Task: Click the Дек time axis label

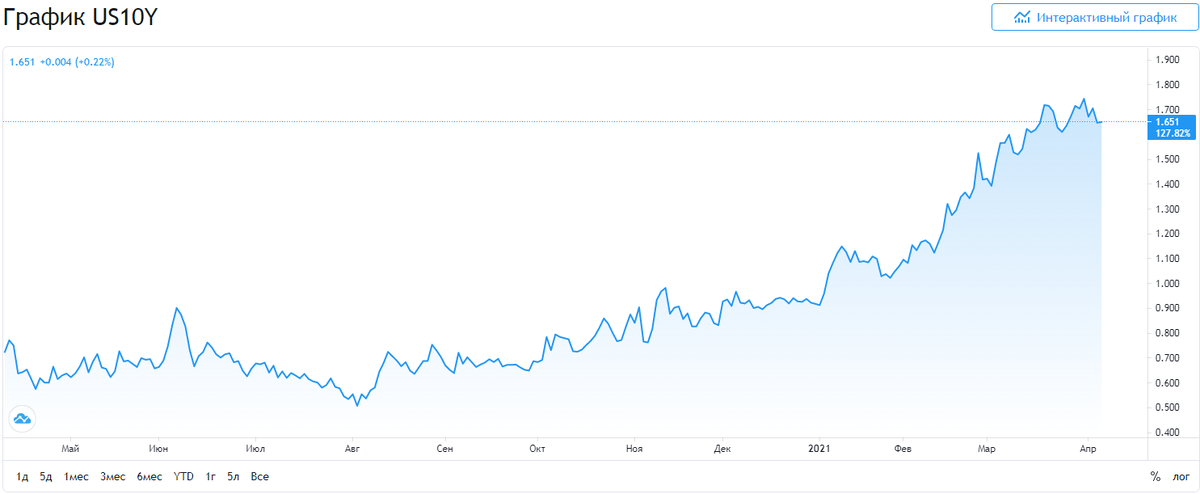Action: click(x=723, y=449)
